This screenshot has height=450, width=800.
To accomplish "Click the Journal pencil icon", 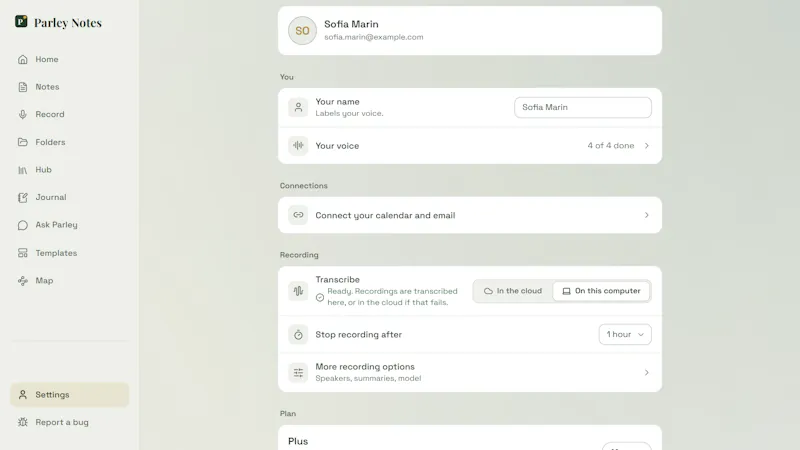I will click(22, 197).
